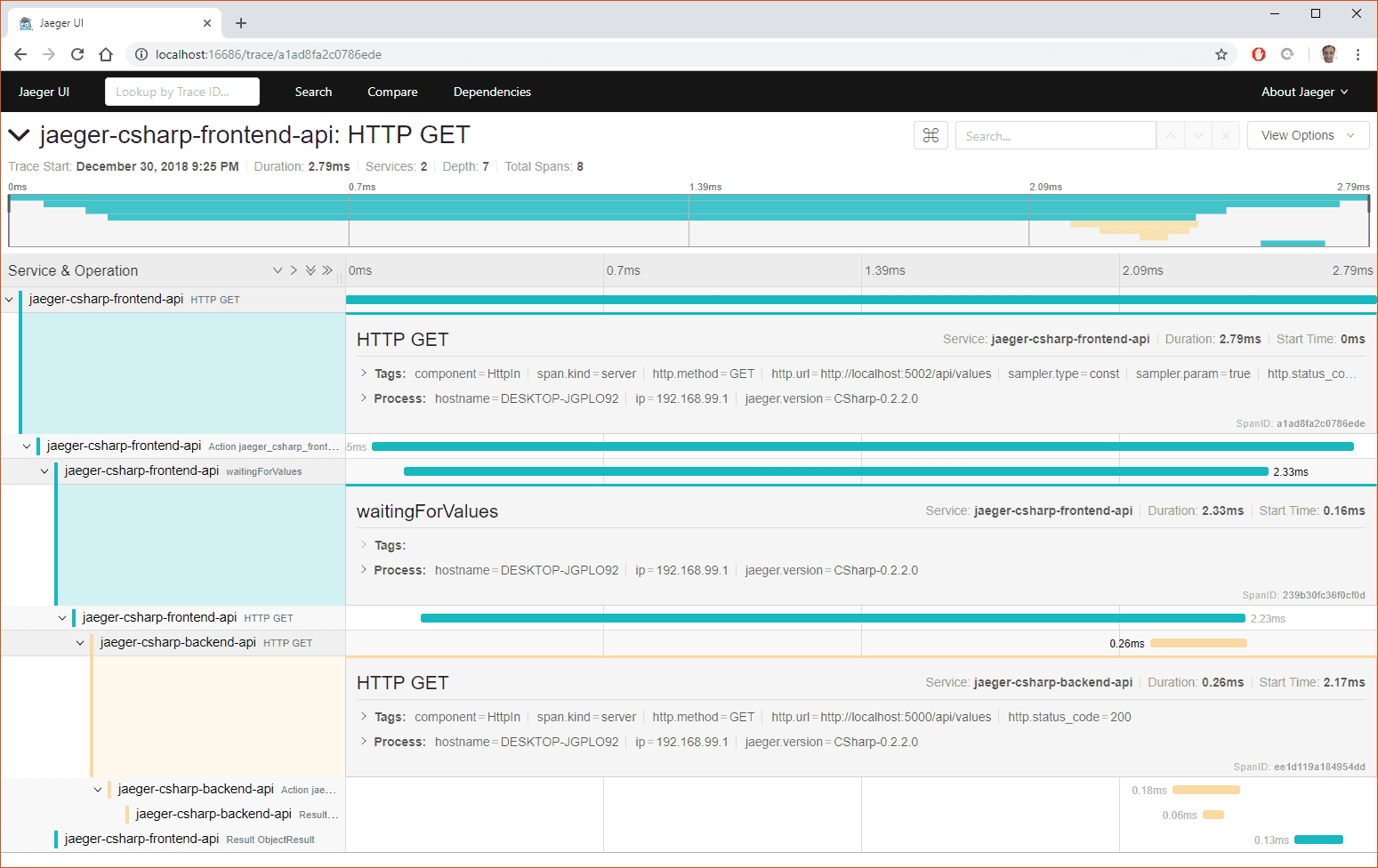Click the collapse one level icon
Image resolution: width=1378 pixels, height=868 pixels.
point(294,270)
